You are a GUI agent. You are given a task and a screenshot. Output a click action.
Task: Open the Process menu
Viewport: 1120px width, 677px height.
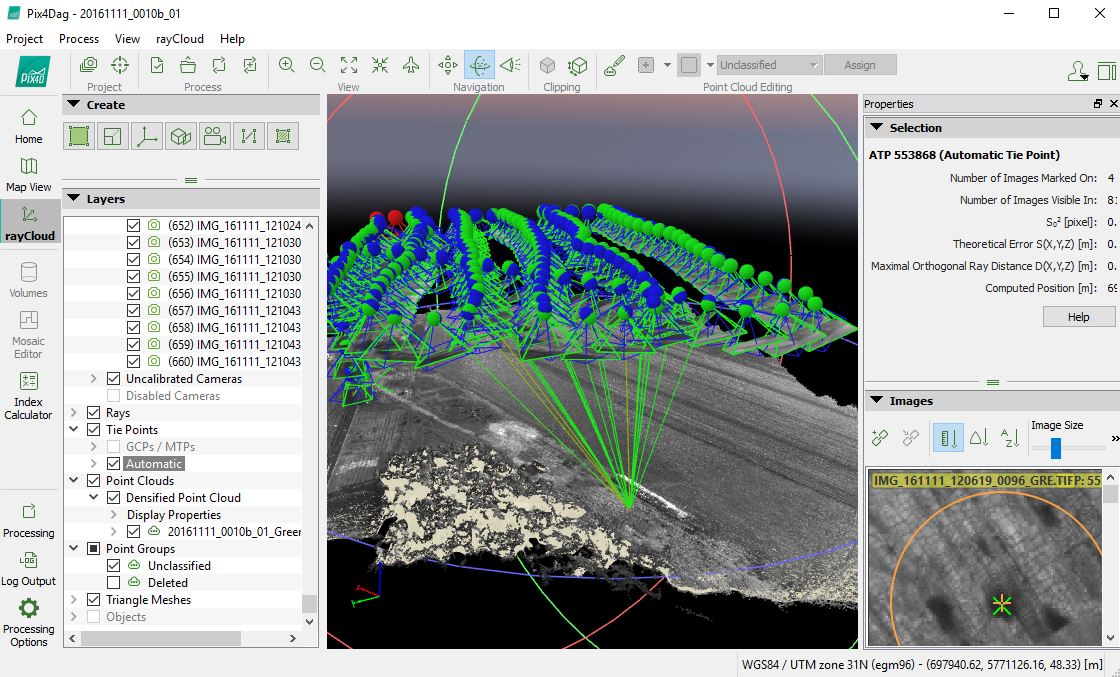pyautogui.click(x=79, y=39)
